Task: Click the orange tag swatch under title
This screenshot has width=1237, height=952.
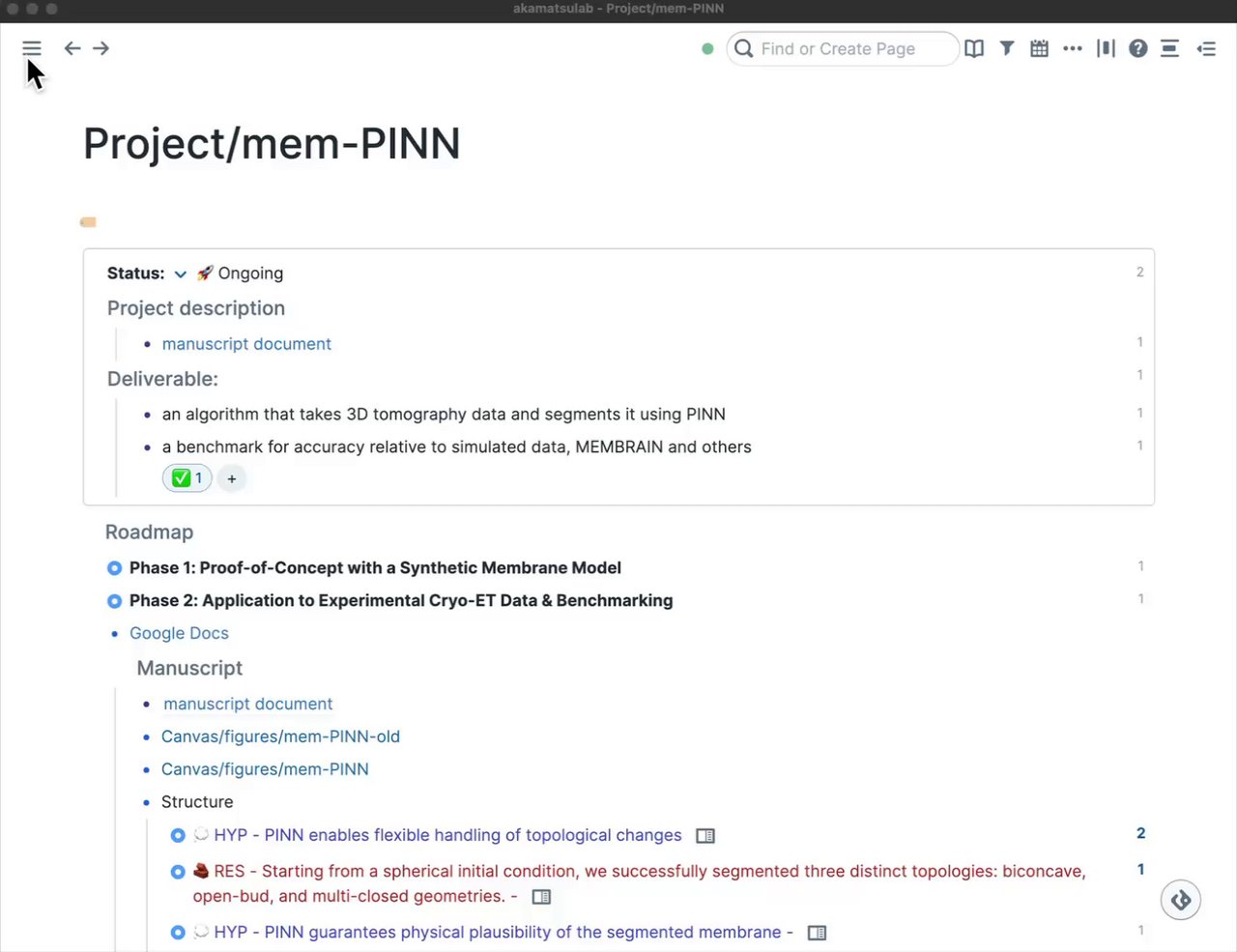Action: (x=88, y=222)
